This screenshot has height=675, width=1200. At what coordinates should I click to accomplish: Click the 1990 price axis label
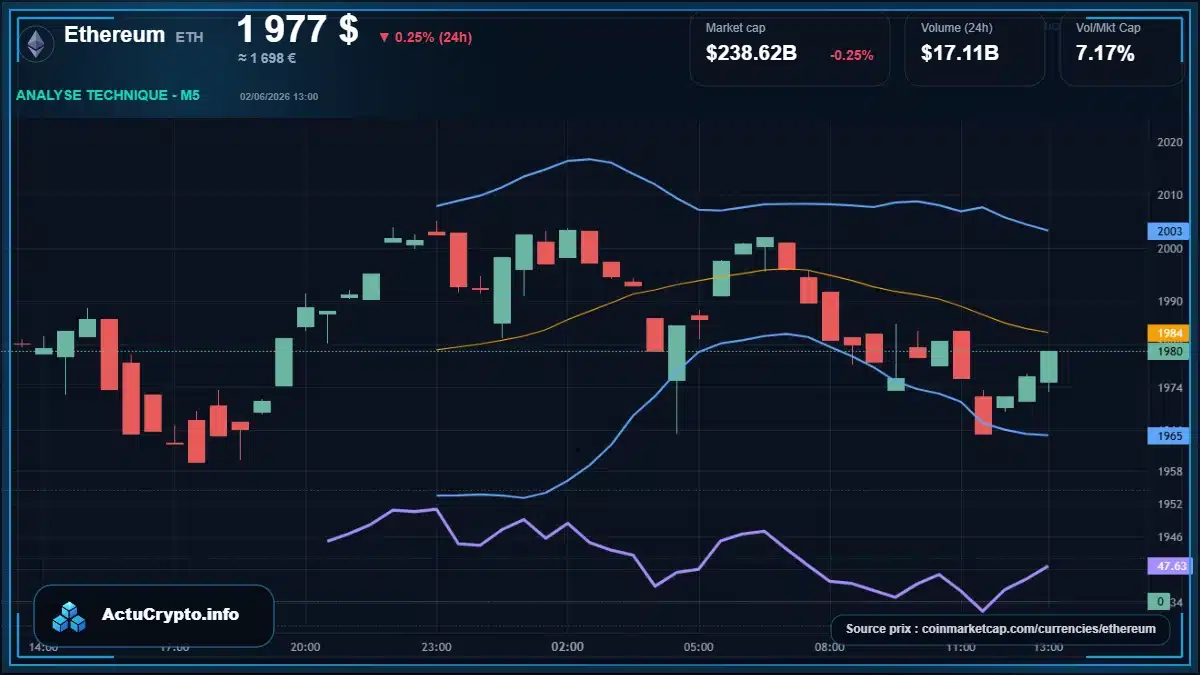click(x=1169, y=301)
